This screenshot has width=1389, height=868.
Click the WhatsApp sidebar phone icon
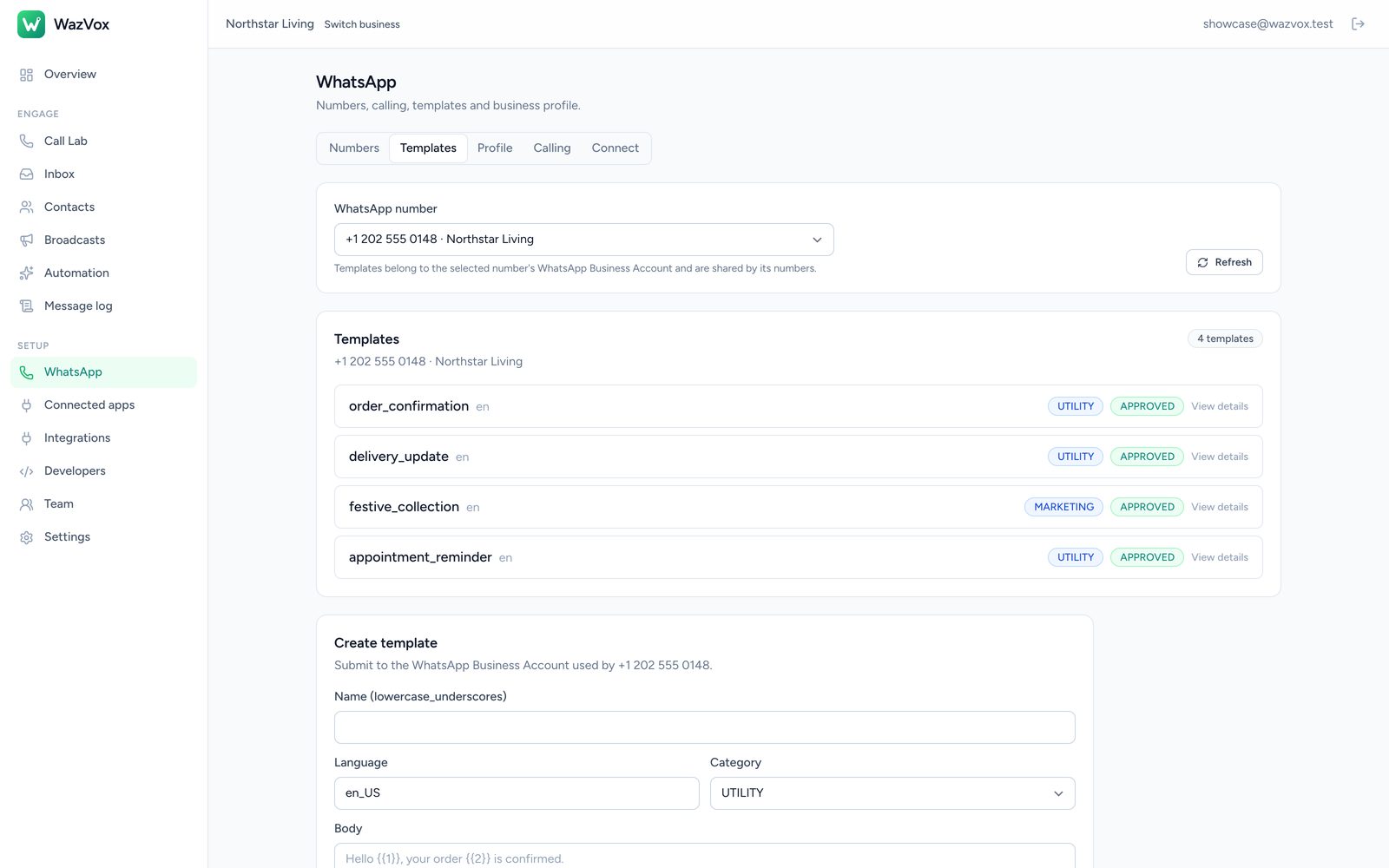click(x=27, y=372)
